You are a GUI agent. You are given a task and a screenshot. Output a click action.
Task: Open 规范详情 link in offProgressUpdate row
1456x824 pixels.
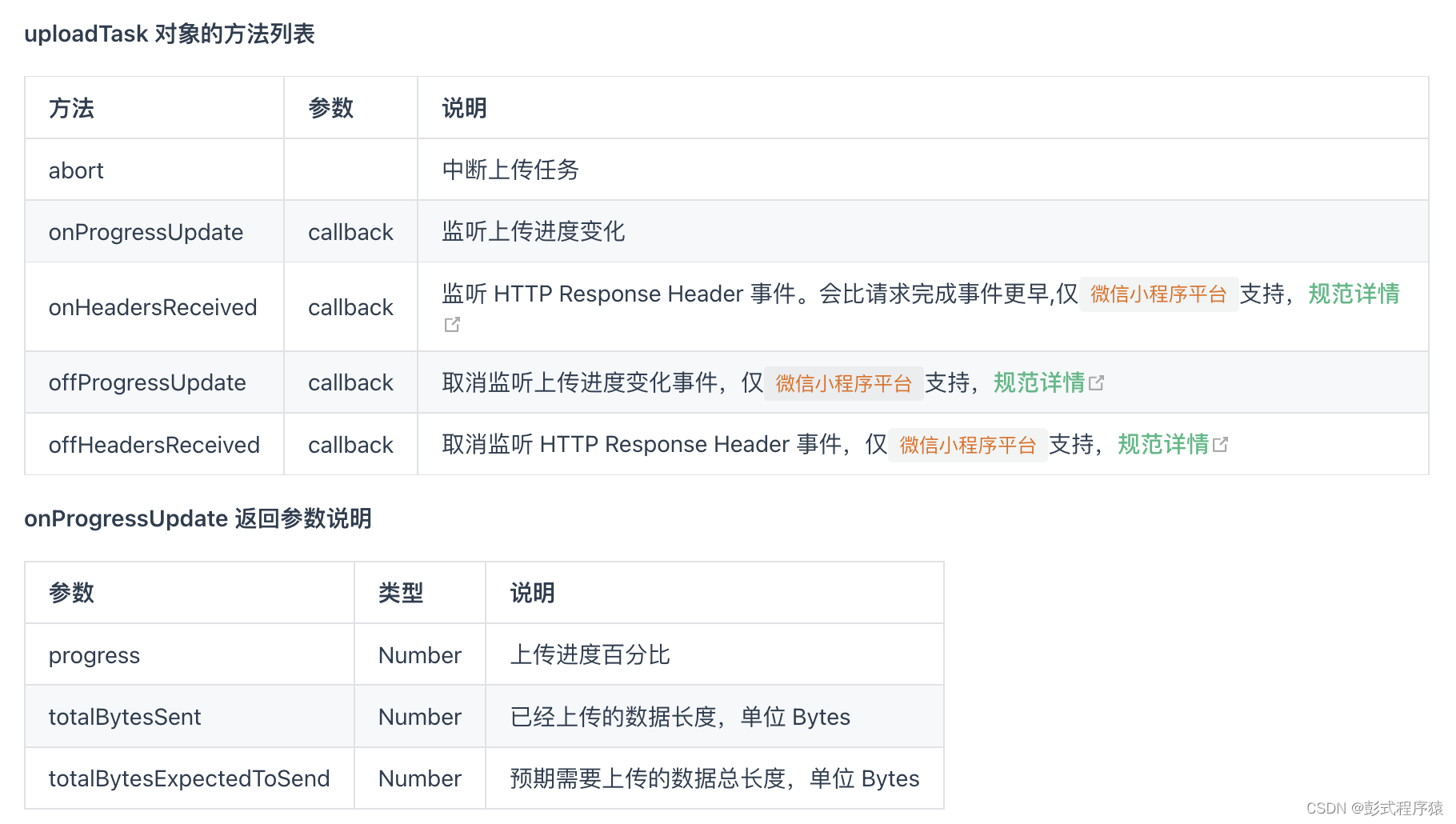[x=1039, y=382]
